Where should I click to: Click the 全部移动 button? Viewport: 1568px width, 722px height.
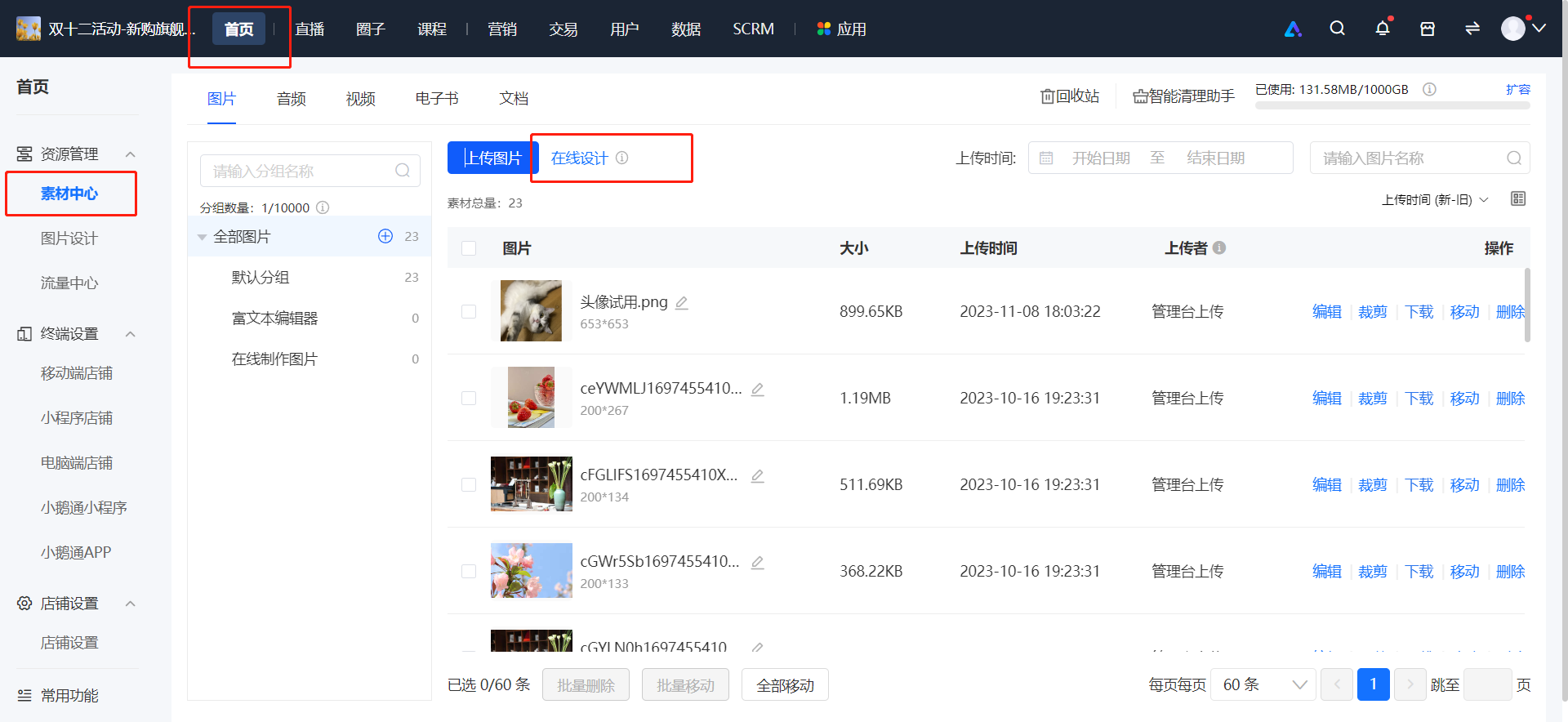pyautogui.click(x=785, y=684)
